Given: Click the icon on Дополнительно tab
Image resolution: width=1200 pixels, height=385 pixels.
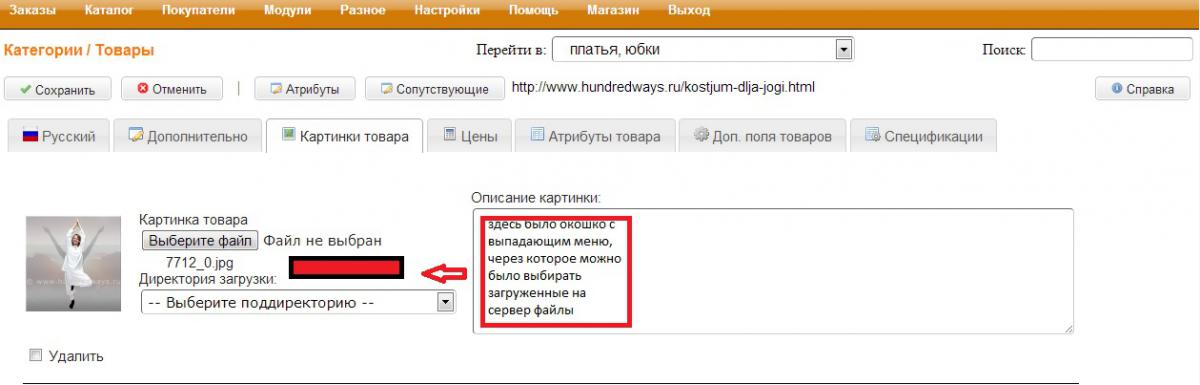Looking at the screenshot, I should pos(136,135).
